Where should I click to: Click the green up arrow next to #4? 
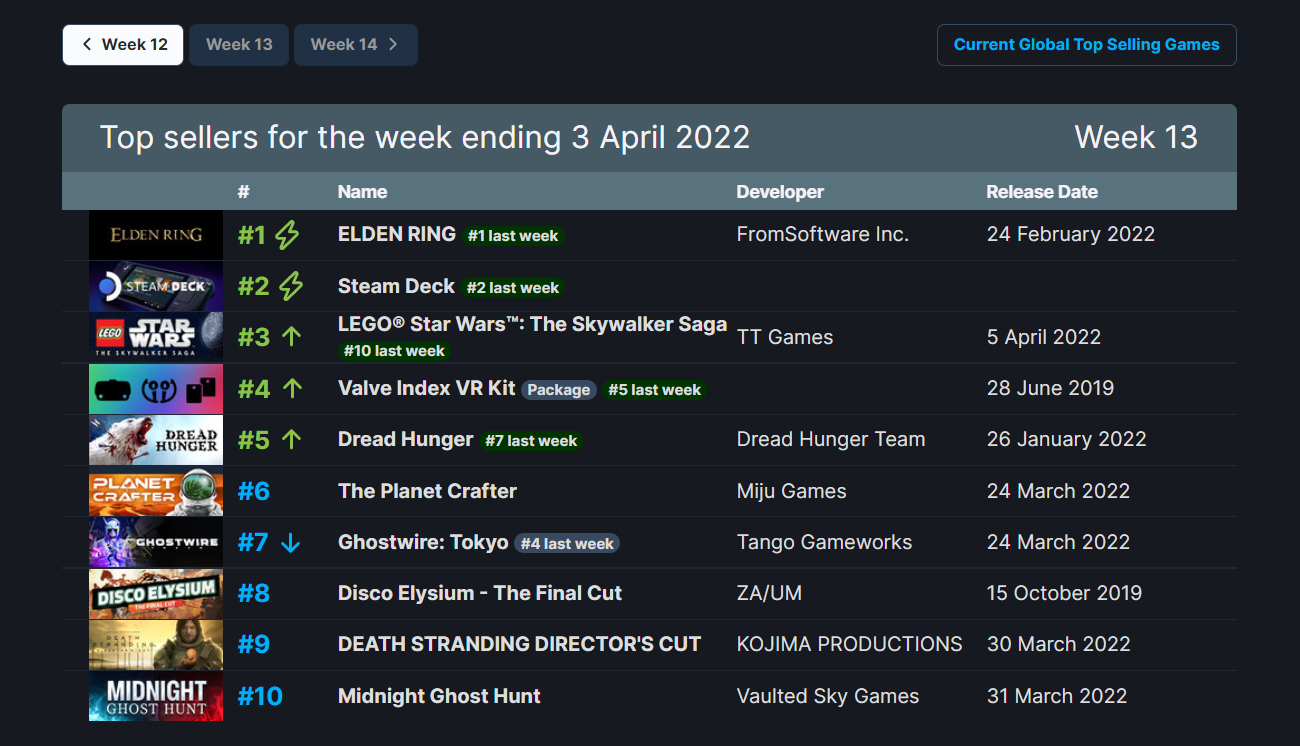(292, 388)
